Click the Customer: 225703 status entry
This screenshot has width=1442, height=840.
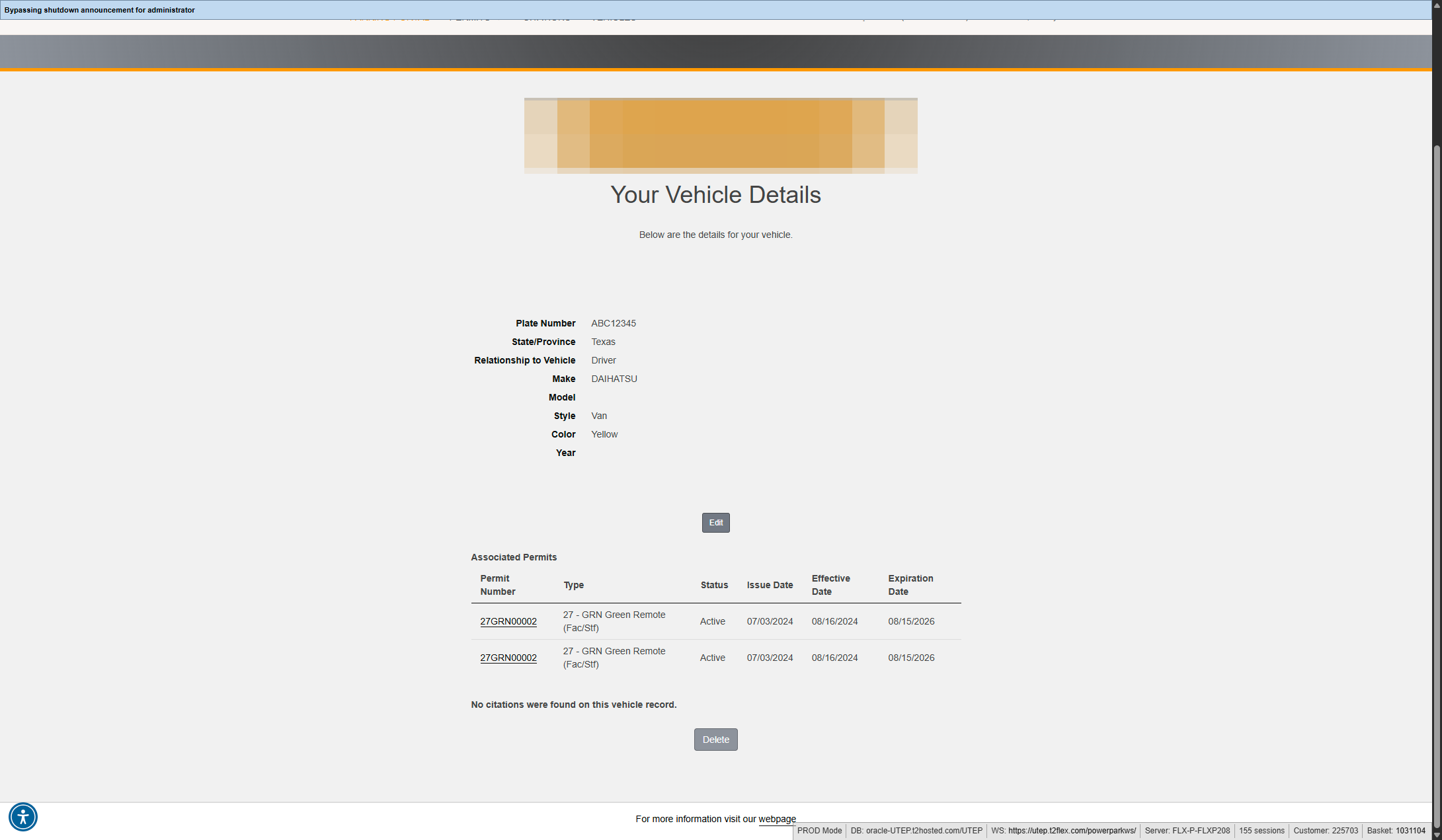click(1326, 831)
